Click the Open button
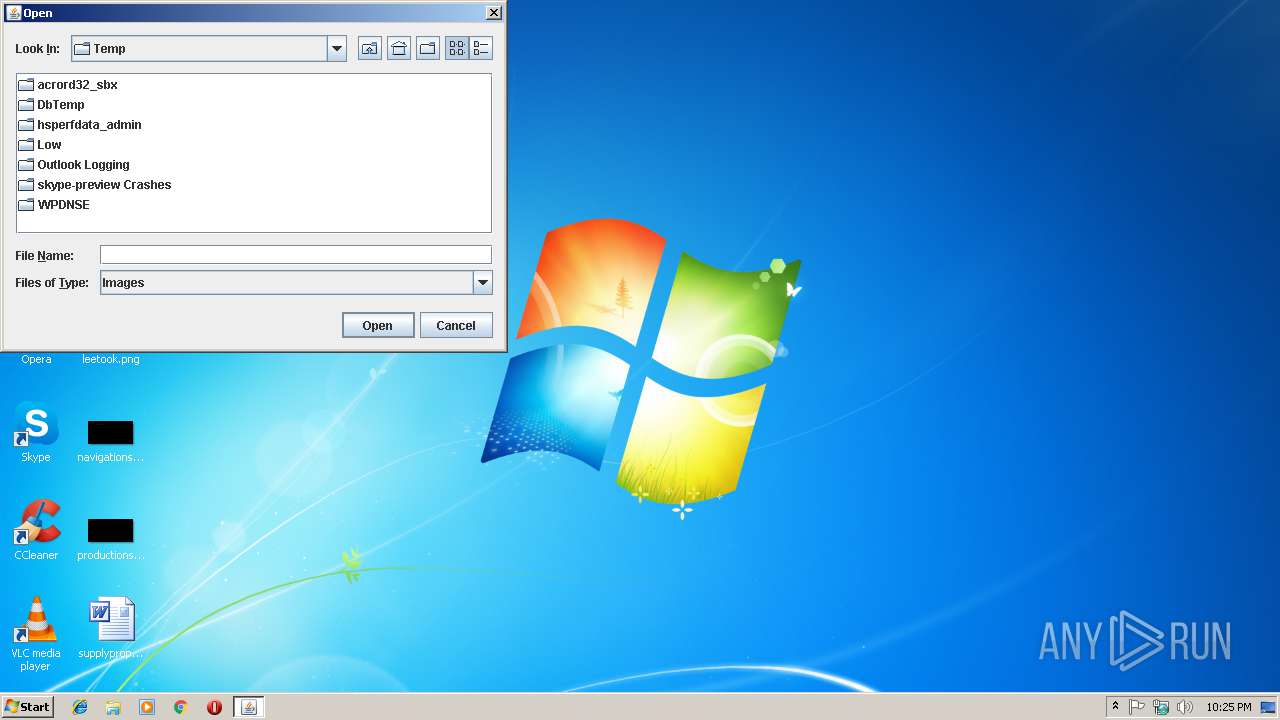This screenshot has height=720, width=1280. pyautogui.click(x=378, y=325)
